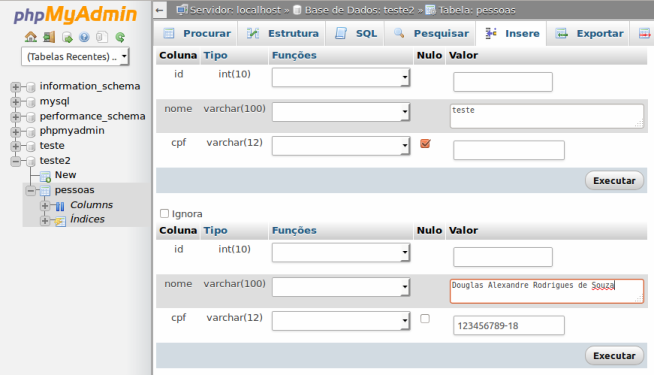The width and height of the screenshot is (654, 375).
Task: Open Tabela: pessoas breadcrumb link
Action: [477, 10]
